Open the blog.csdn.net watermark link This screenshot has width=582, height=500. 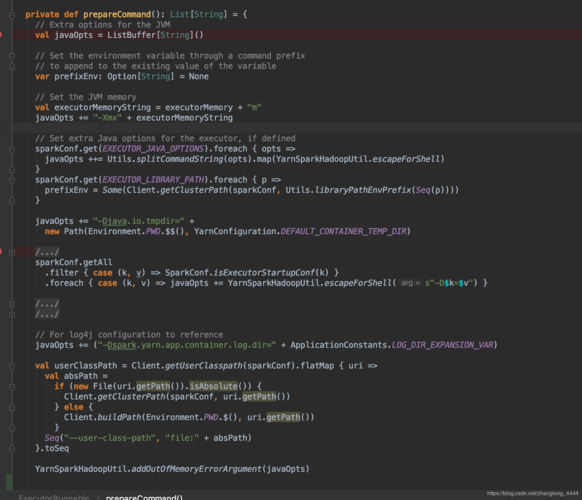532,493
